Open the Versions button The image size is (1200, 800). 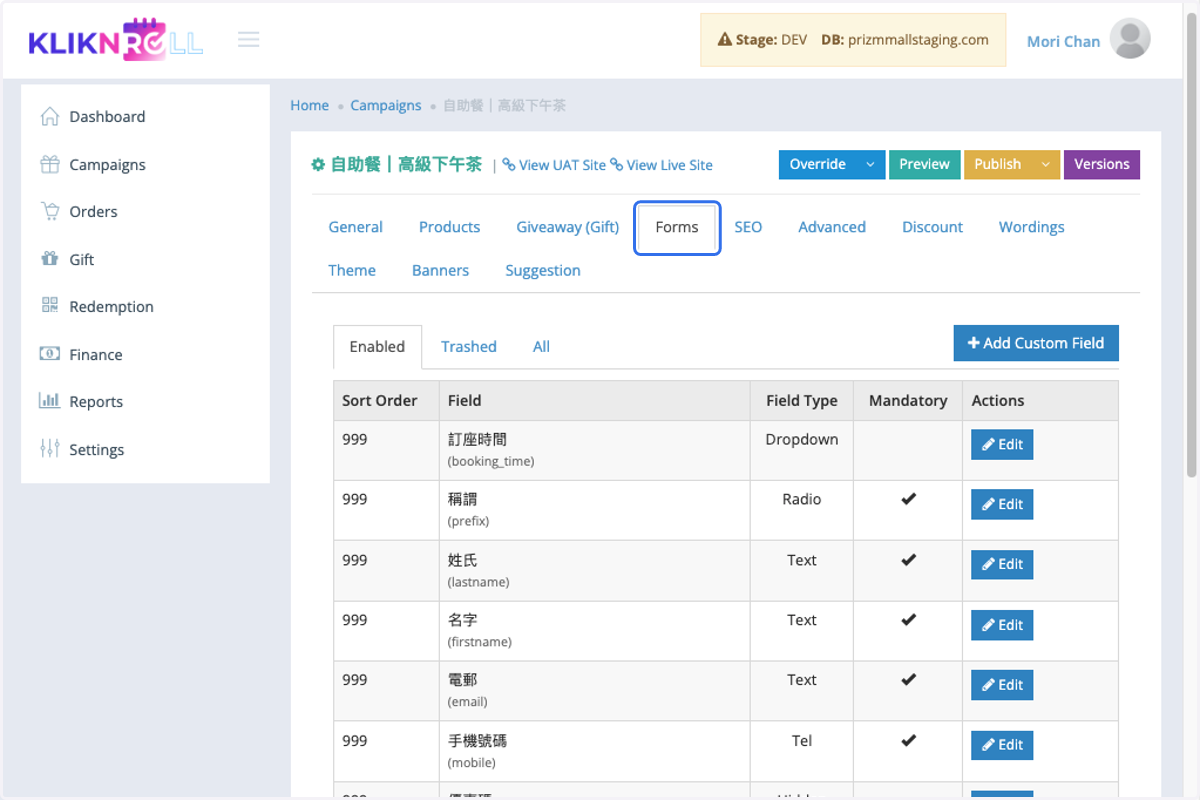(x=1102, y=165)
